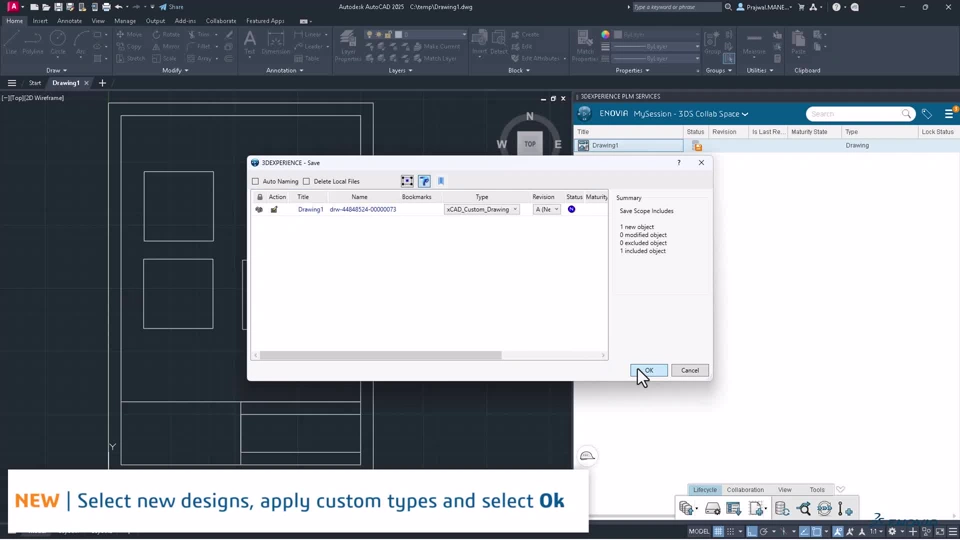Click the select-all objects icon in Save dialog
This screenshot has height=540, width=960.
tap(407, 181)
